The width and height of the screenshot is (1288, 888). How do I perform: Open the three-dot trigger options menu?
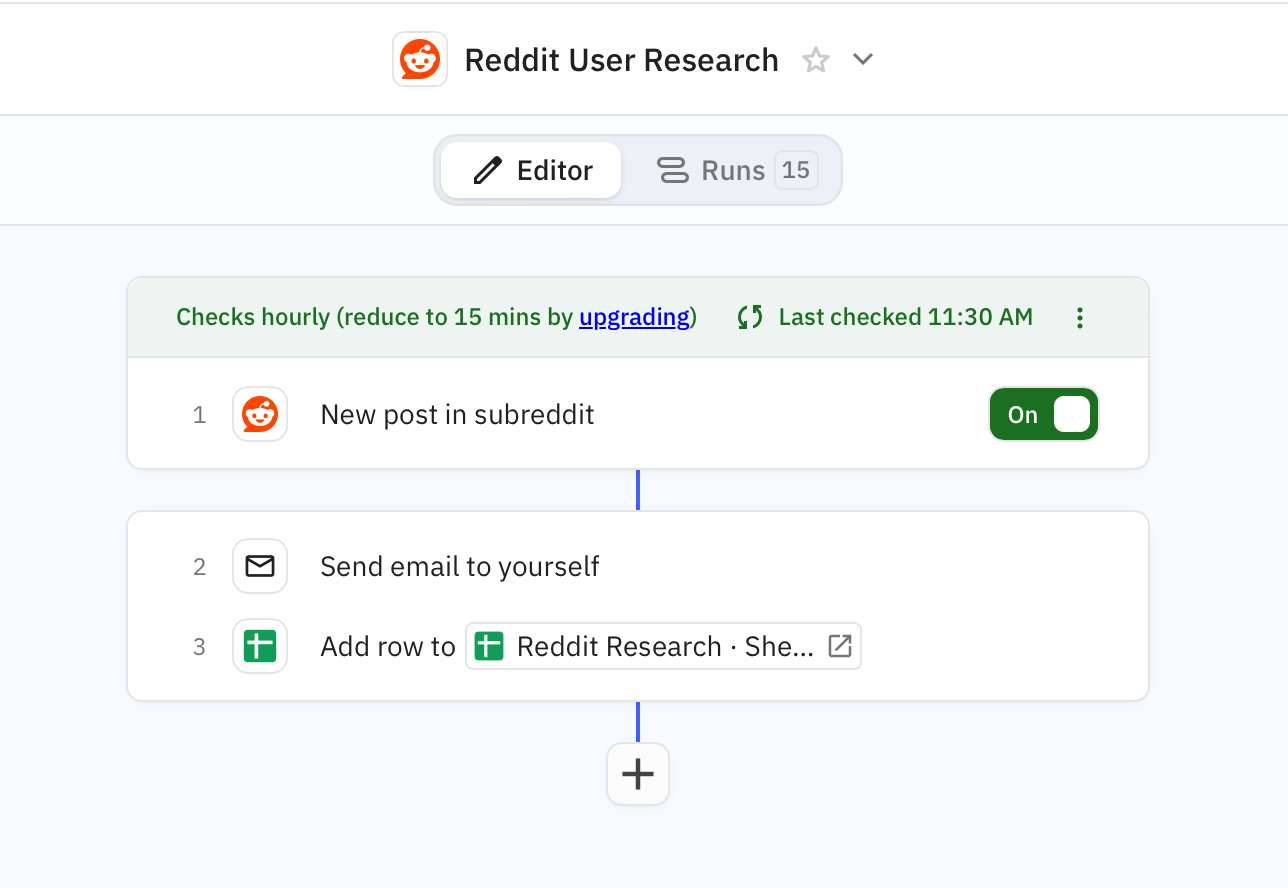pos(1080,318)
